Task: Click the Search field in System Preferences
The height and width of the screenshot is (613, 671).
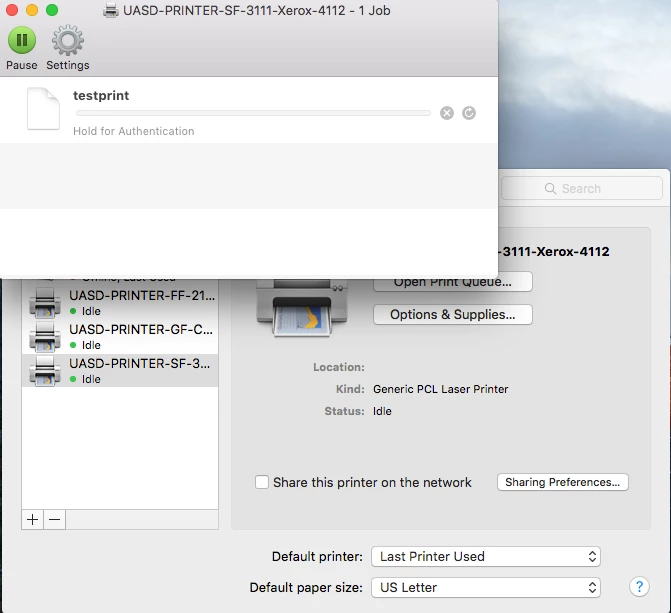Action: click(582, 188)
